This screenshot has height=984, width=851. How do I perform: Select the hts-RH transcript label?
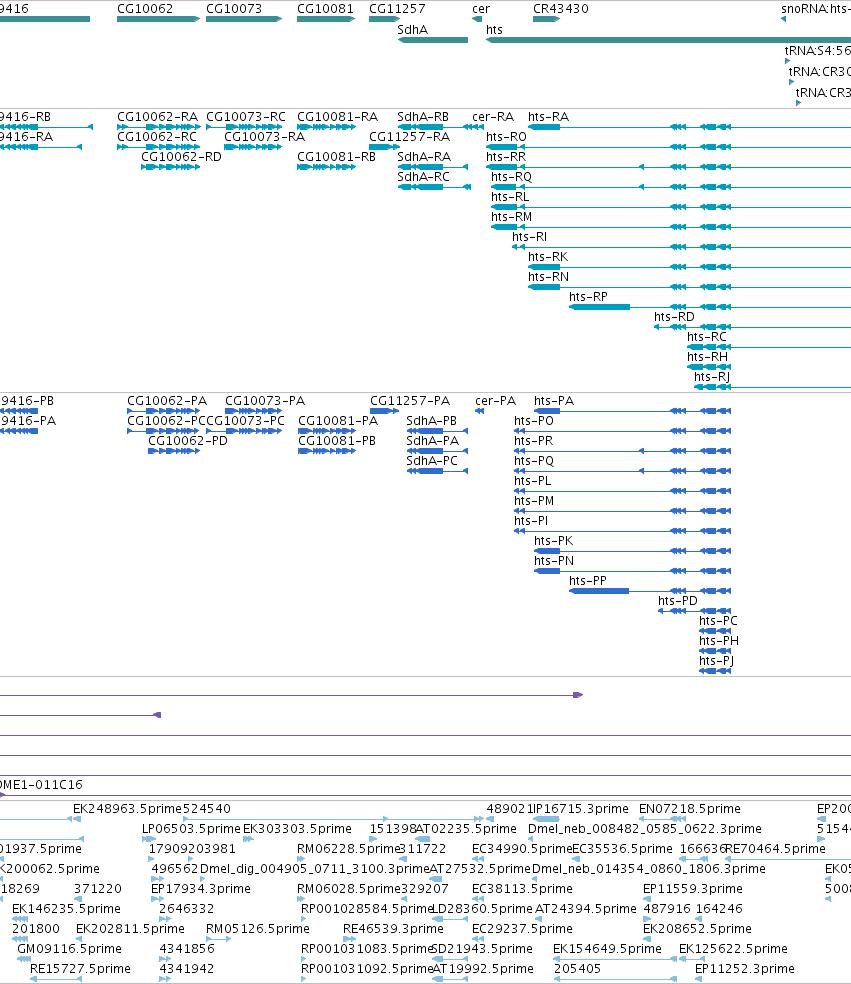[x=708, y=358]
